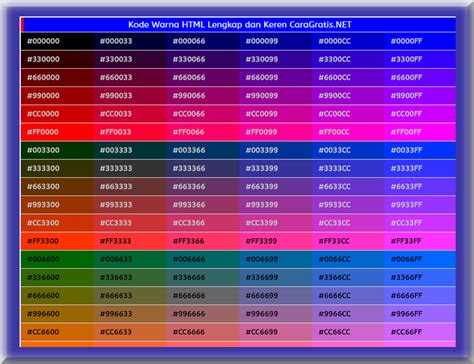Click the title 'Kode Warna HTML Lengkap dan Keren CaraGratis.NET'
Viewport: 474px width, 364px height.
pyautogui.click(x=240, y=25)
